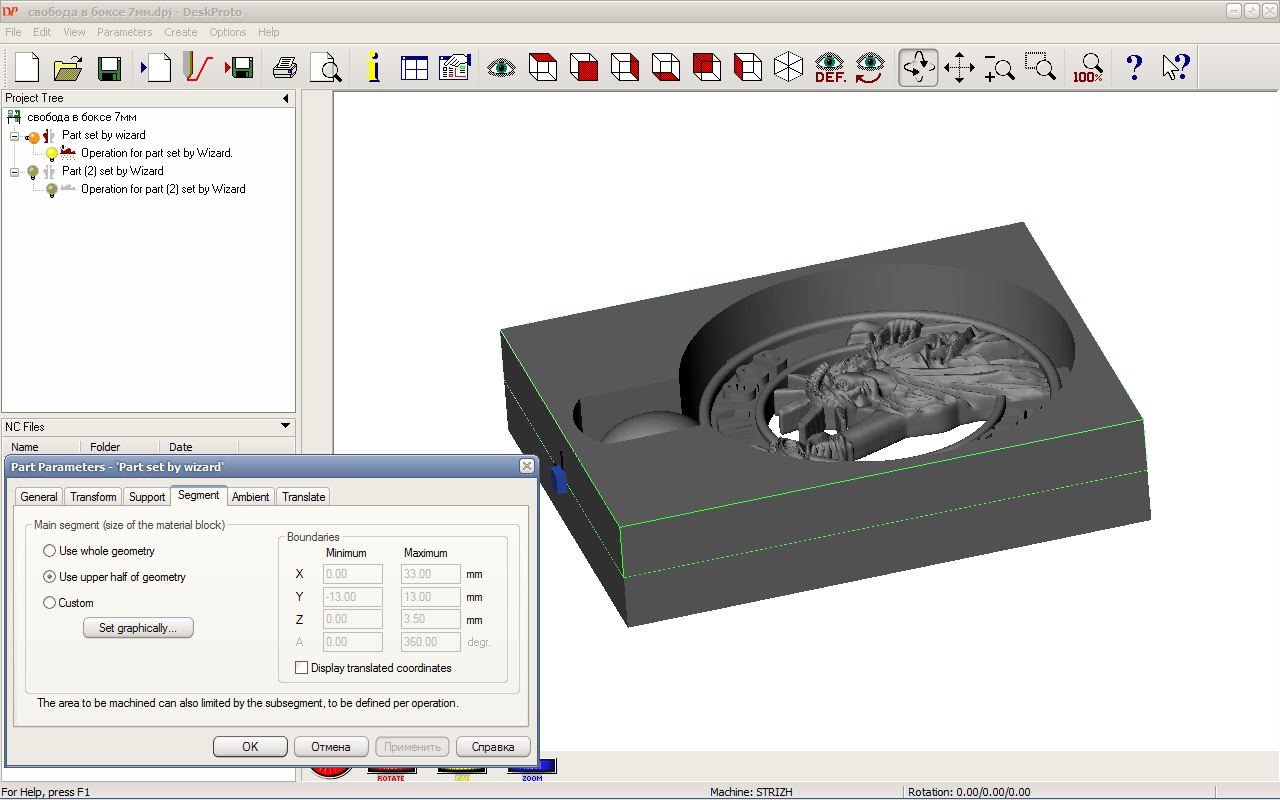
Task: Select the isometric wireframe view icon
Action: tap(789, 68)
